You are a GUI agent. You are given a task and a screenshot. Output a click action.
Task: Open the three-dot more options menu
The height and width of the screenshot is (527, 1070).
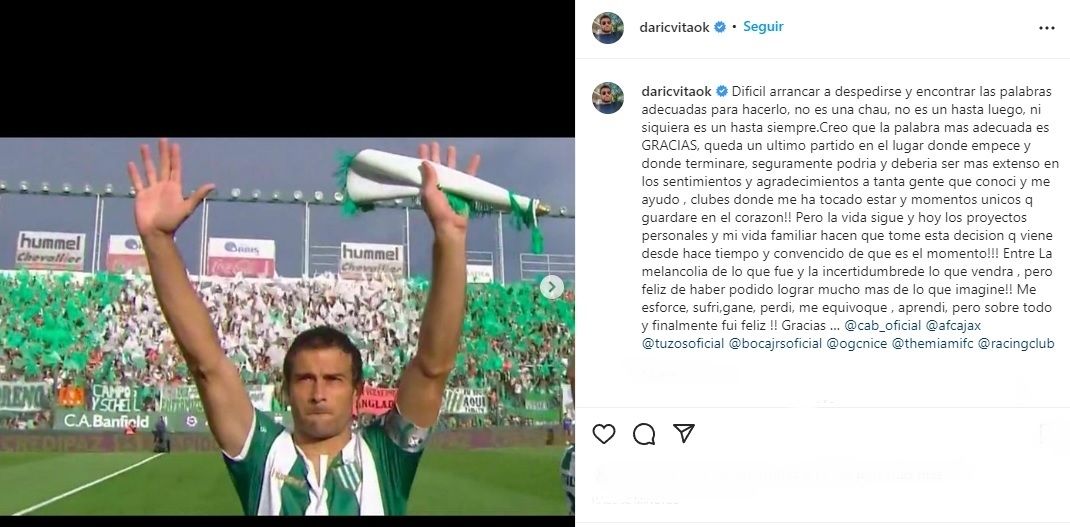click(x=1046, y=27)
